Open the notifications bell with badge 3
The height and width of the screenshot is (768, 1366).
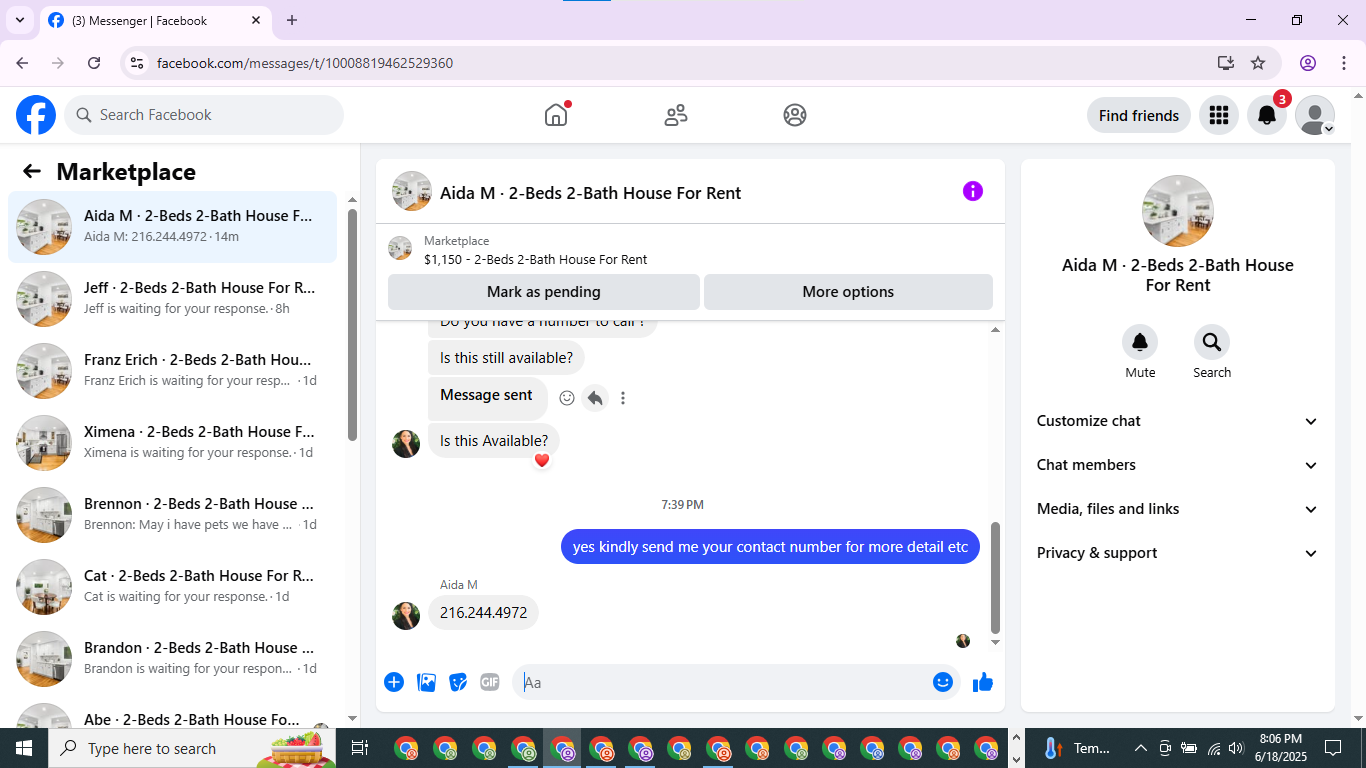(x=1266, y=115)
